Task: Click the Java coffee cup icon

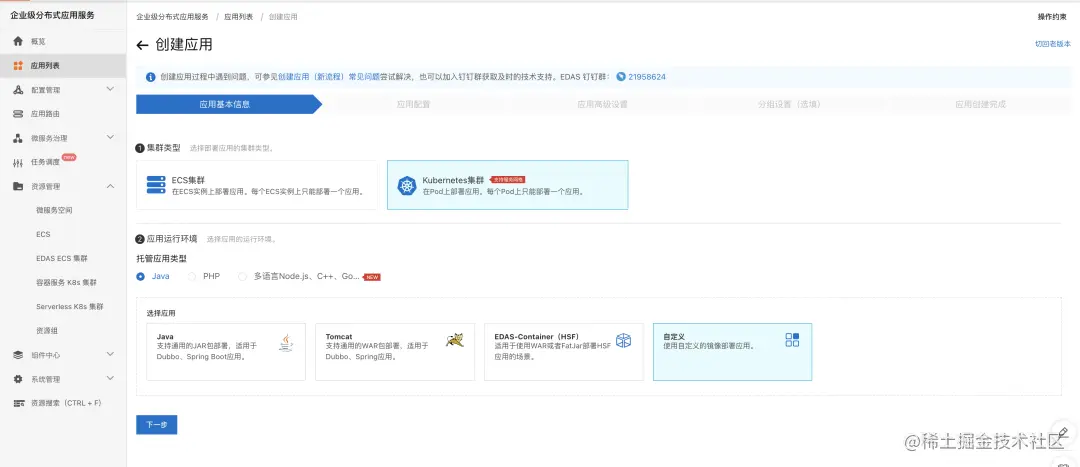Action: [x=286, y=343]
